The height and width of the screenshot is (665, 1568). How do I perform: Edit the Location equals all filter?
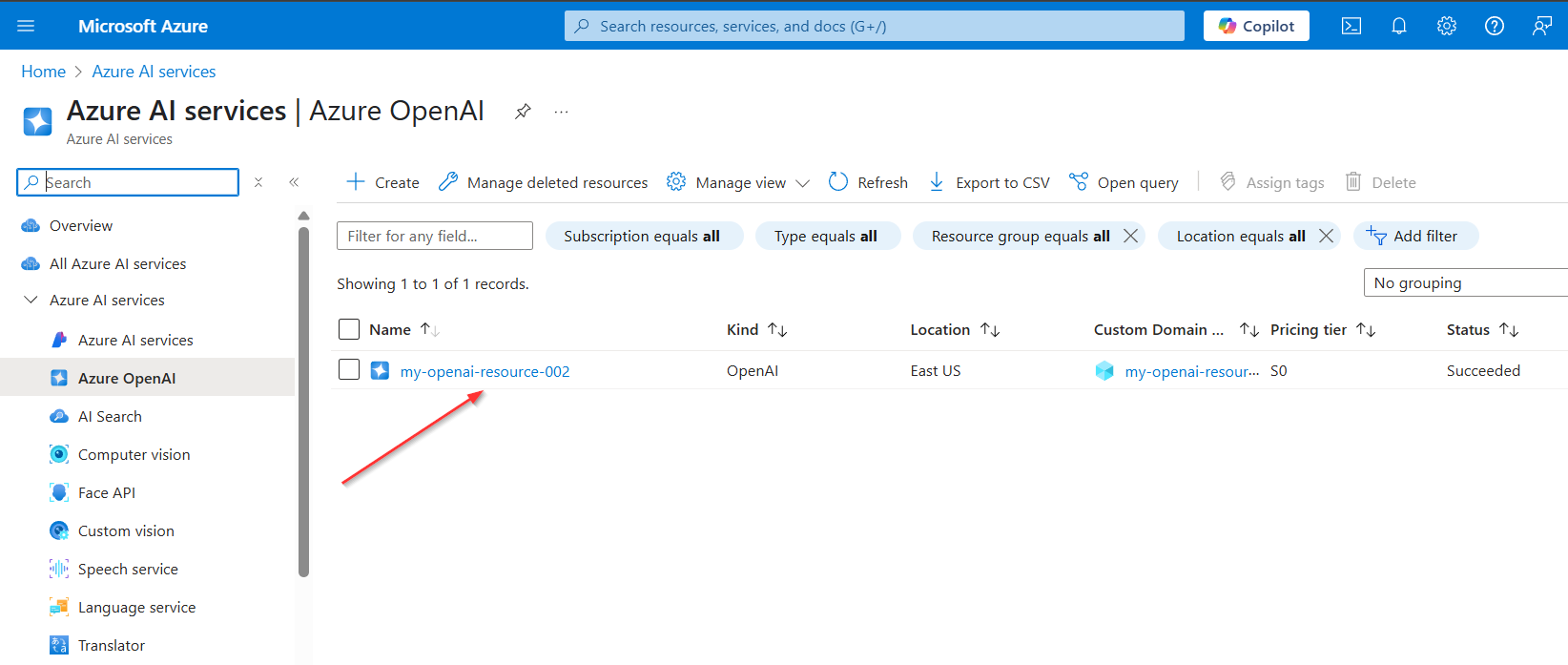[1240, 236]
